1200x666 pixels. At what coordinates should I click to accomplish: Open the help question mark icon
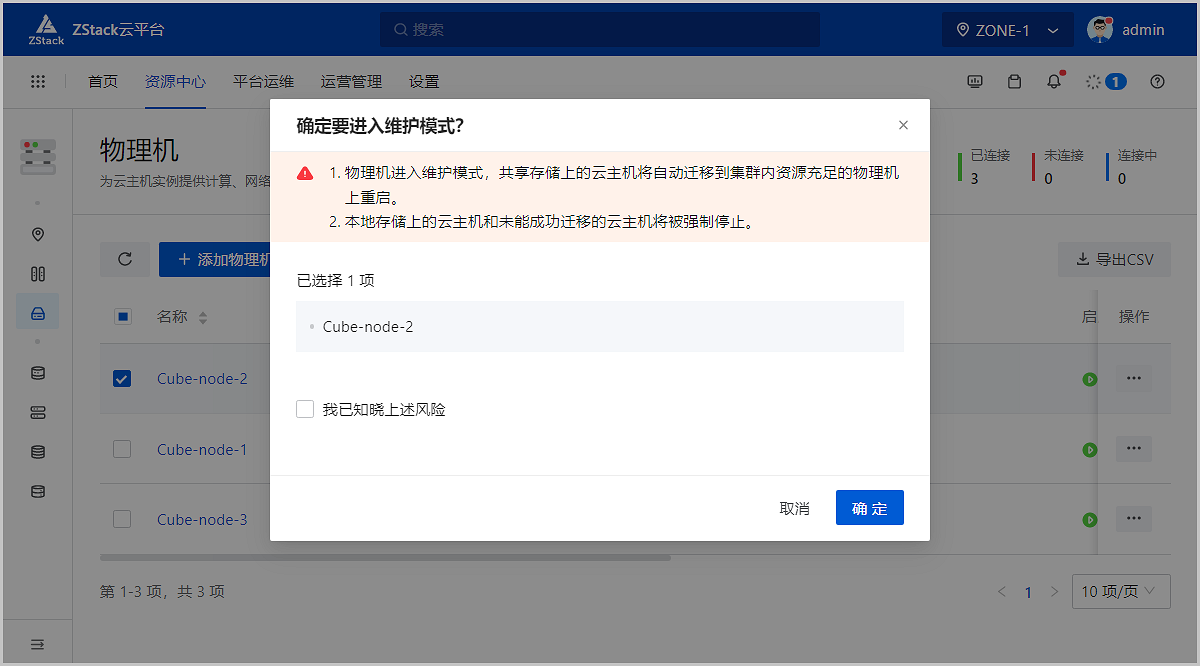(1158, 82)
